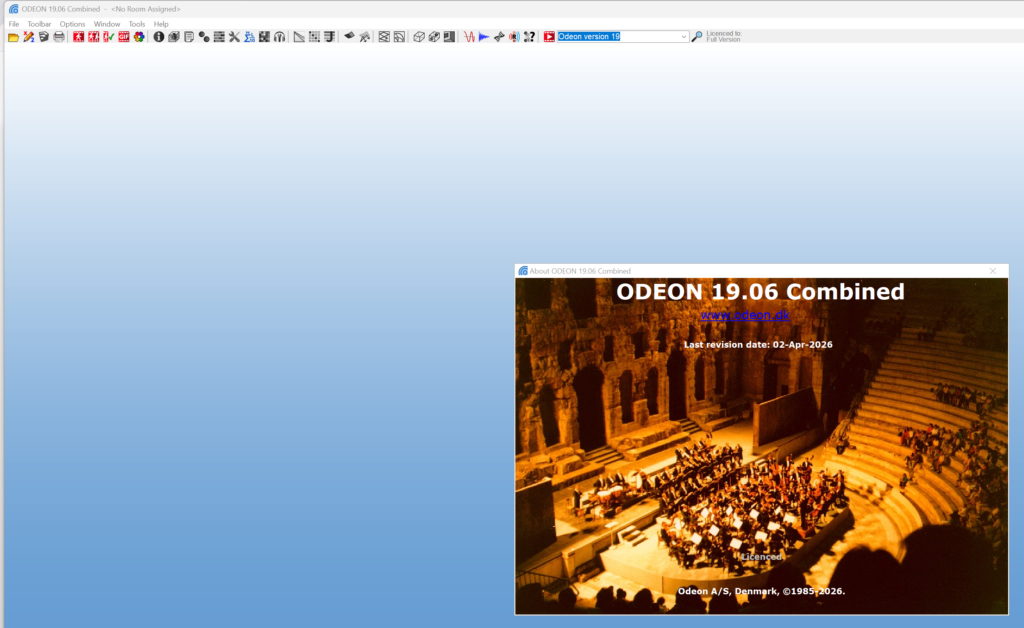Click 'Last revision date: 02-Apr-2026' text
Image resolution: width=1024 pixels, height=628 pixels.
758,345
